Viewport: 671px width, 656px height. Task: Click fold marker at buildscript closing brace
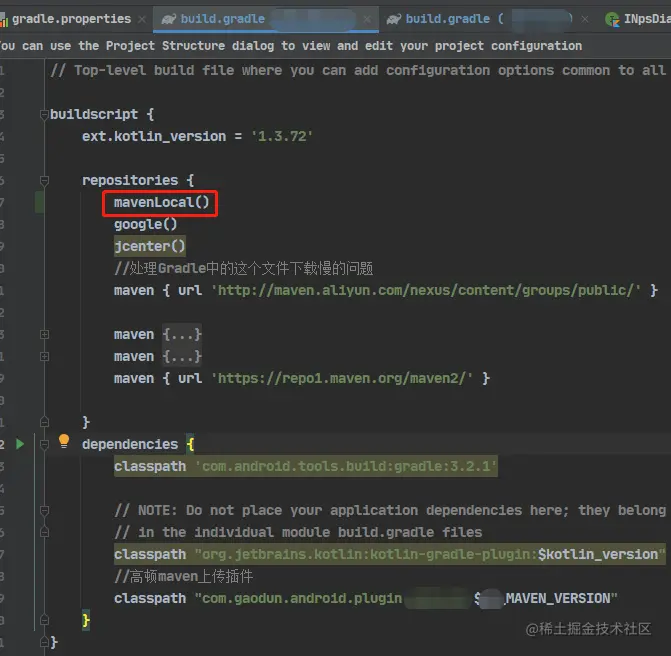[44, 642]
